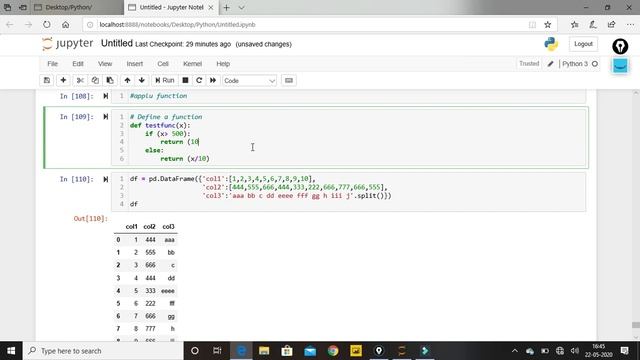640x360 pixels.
Task: Open the Edit menu
Action: click(x=78, y=64)
